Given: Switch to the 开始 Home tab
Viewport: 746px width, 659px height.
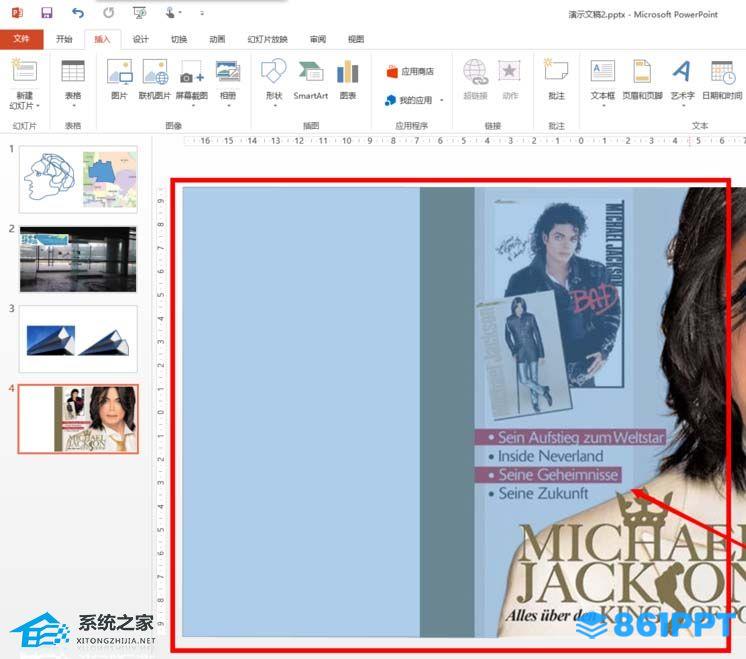Looking at the screenshot, I should pos(64,39).
